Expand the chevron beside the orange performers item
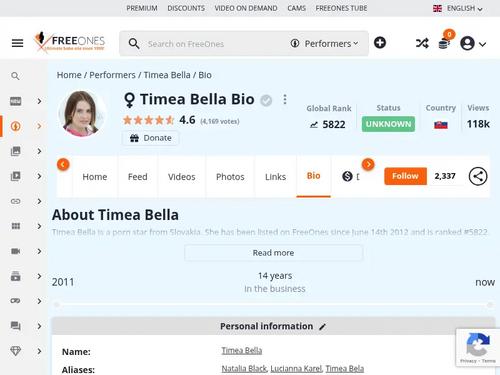500x375 pixels. (39, 126)
